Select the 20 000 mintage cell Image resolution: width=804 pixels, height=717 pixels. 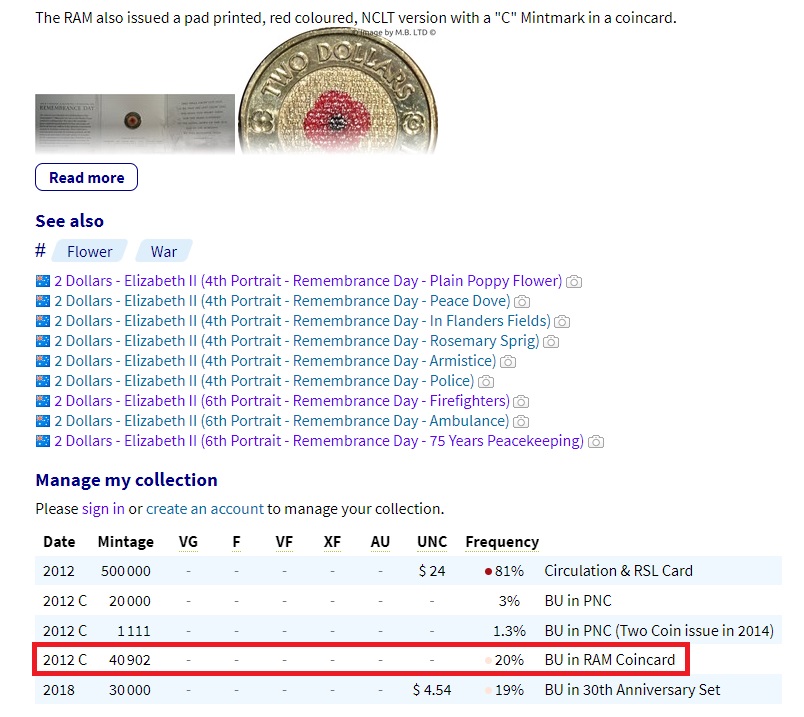point(130,601)
